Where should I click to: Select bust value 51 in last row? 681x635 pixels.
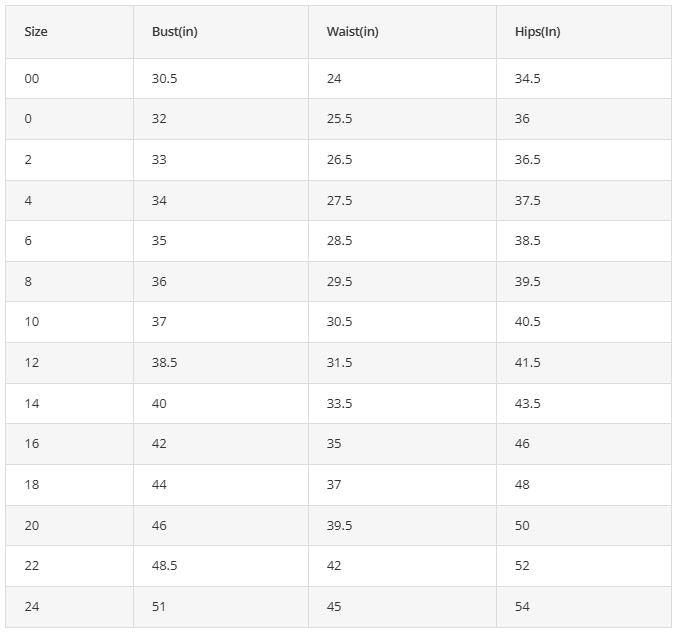tap(159, 606)
